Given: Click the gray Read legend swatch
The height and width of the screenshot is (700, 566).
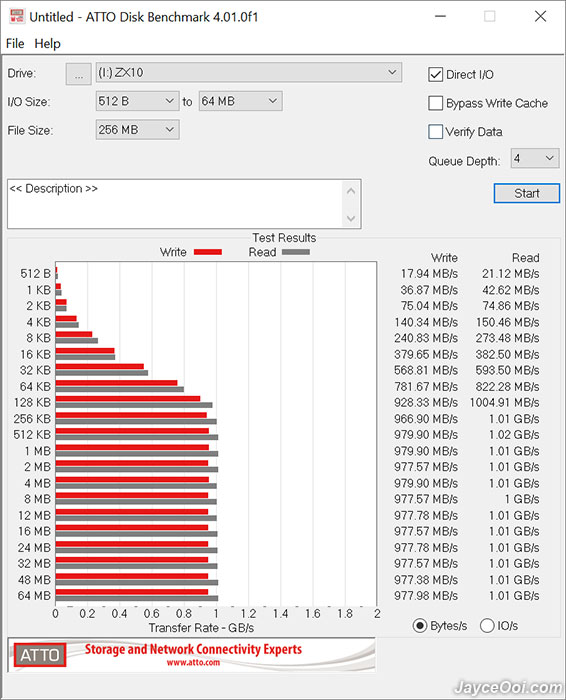Looking at the screenshot, I should click(x=295, y=252).
